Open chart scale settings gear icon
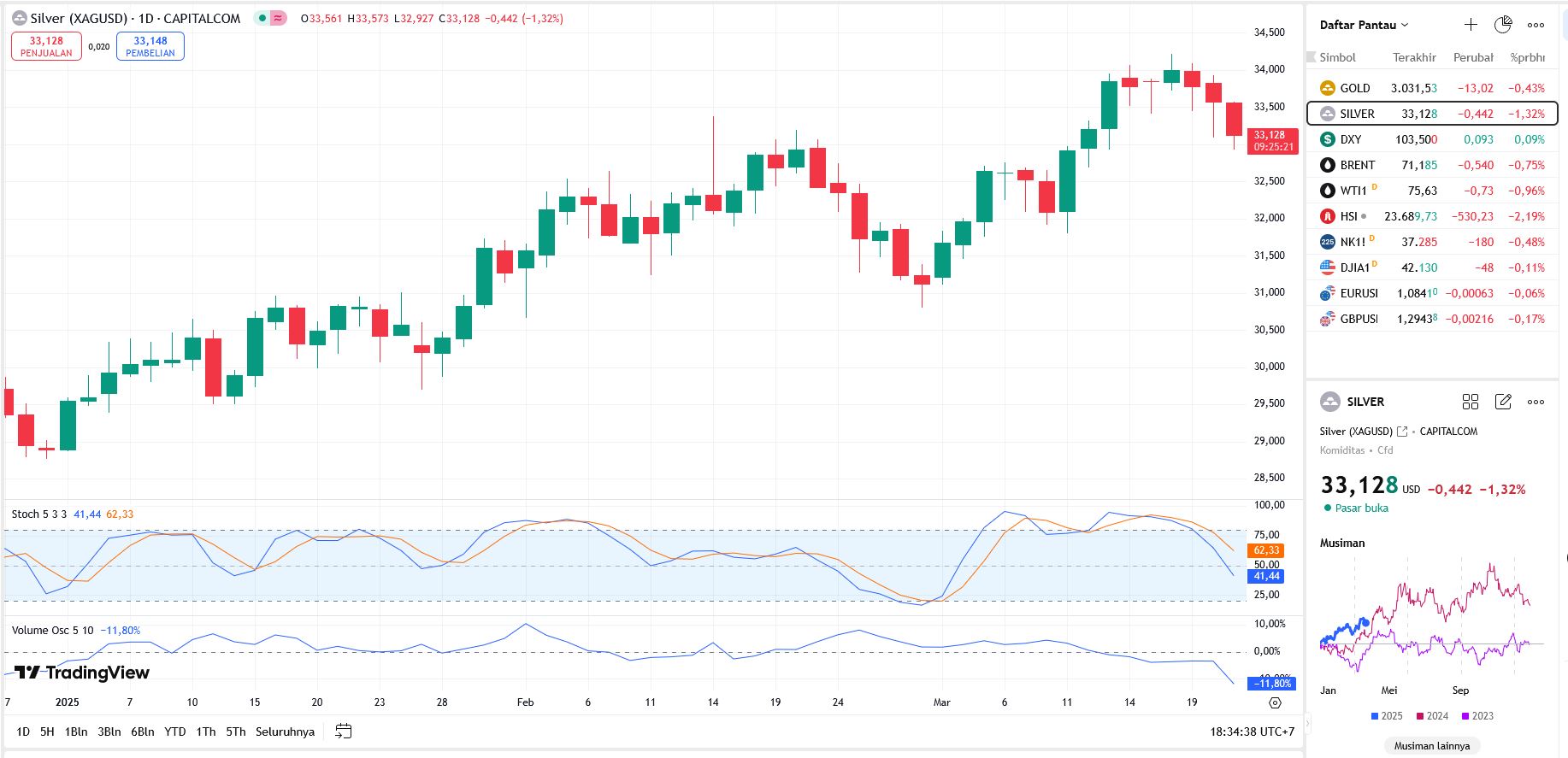Screen dimensions: 1568x758 click(x=1275, y=702)
